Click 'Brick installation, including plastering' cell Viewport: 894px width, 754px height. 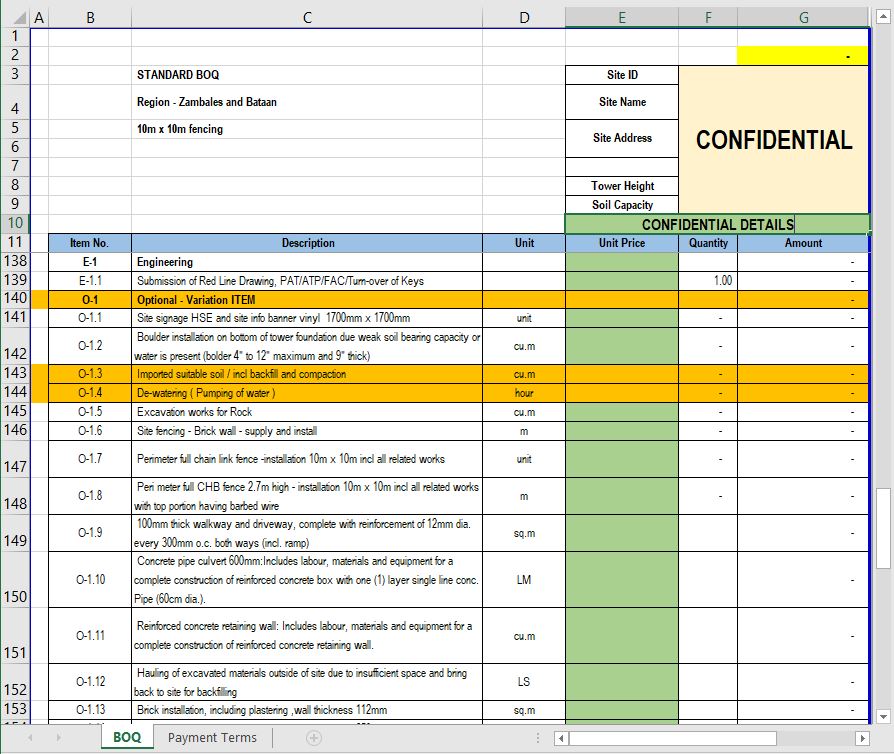(307, 710)
